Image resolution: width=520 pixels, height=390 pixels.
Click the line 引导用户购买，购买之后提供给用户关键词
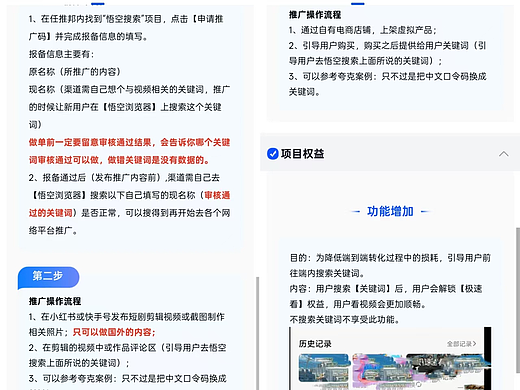pos(387,45)
